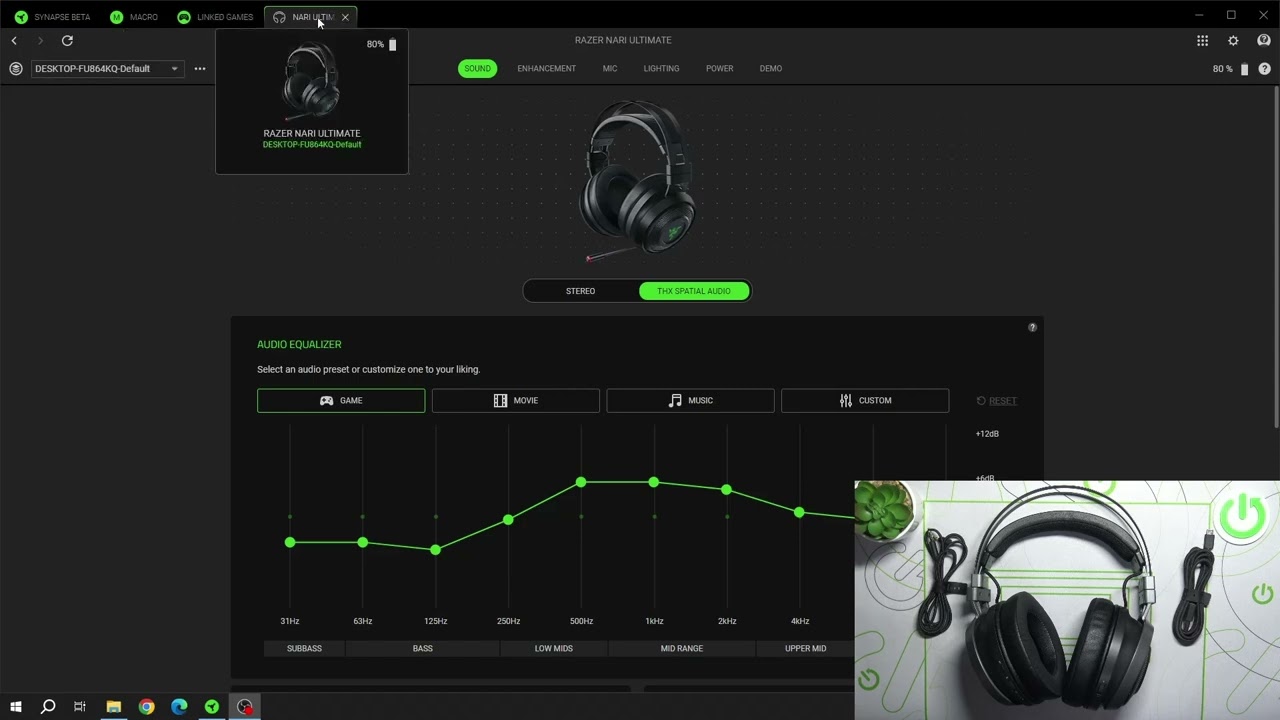The image size is (1280, 720).
Task: Click the 63Hz equalizer slider handle
Action: [x=363, y=542]
